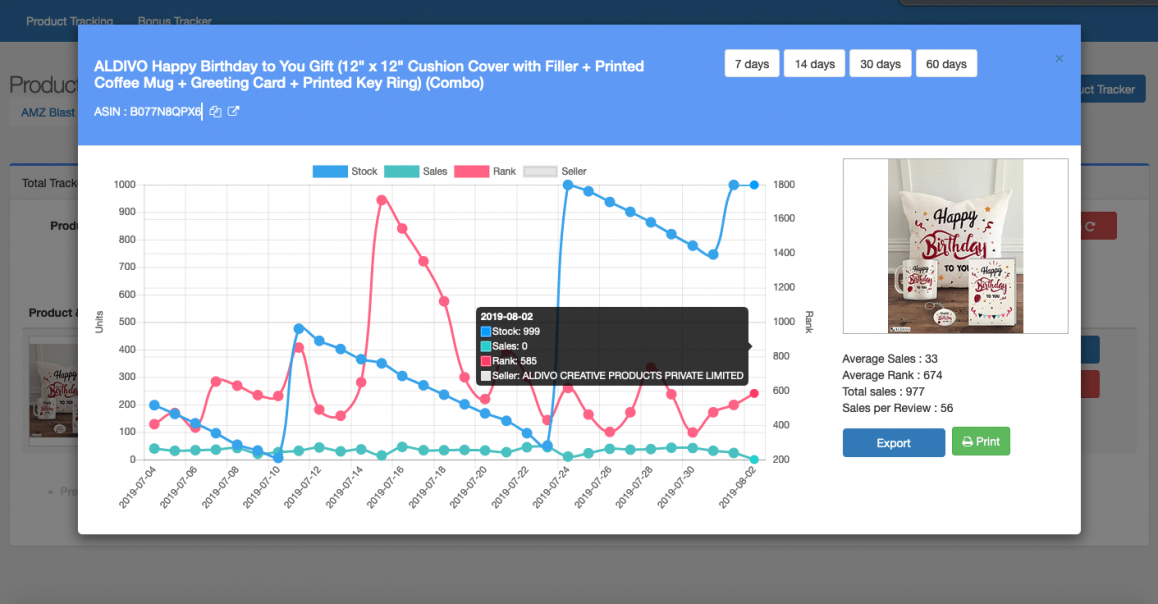
Task: Click the product title heading
Action: click(369, 75)
